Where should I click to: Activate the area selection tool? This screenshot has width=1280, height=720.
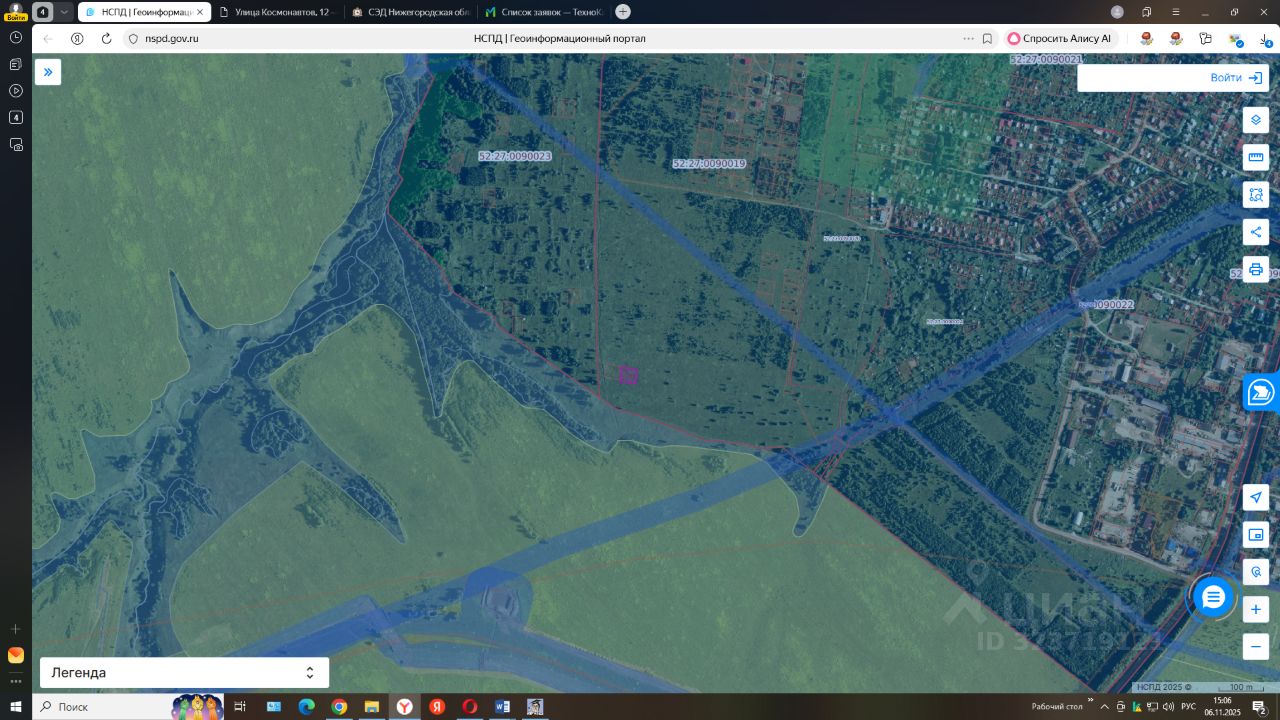(1256, 195)
